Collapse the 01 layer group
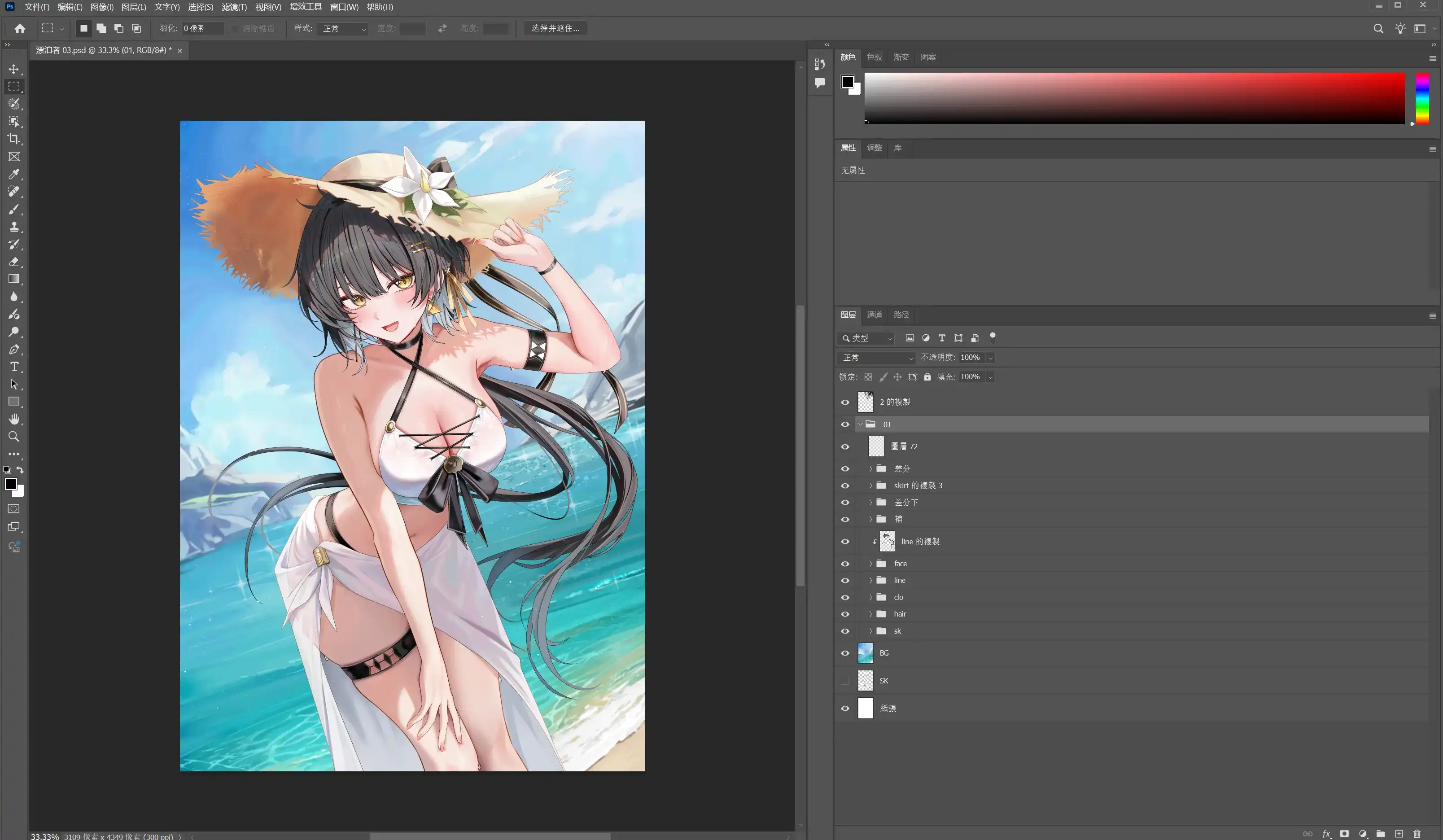 860,424
